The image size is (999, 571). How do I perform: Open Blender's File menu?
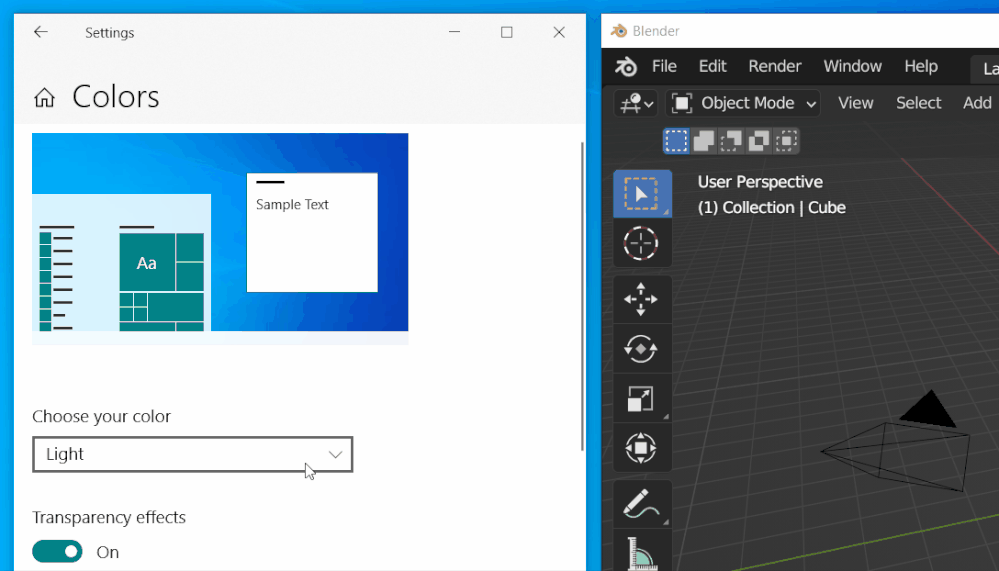pos(664,66)
